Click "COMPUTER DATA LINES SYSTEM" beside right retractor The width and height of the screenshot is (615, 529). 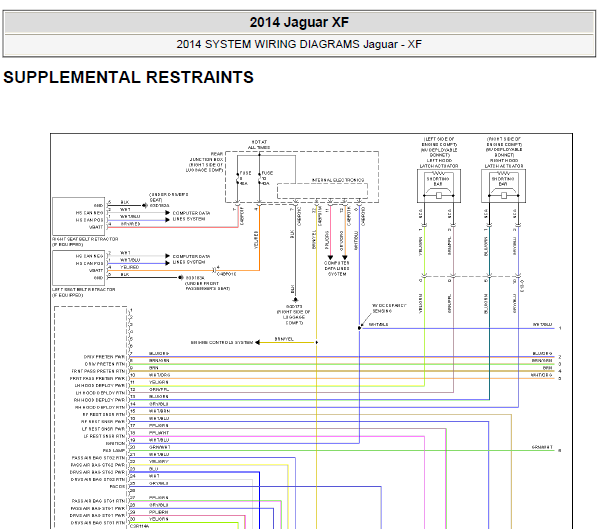(x=191, y=216)
